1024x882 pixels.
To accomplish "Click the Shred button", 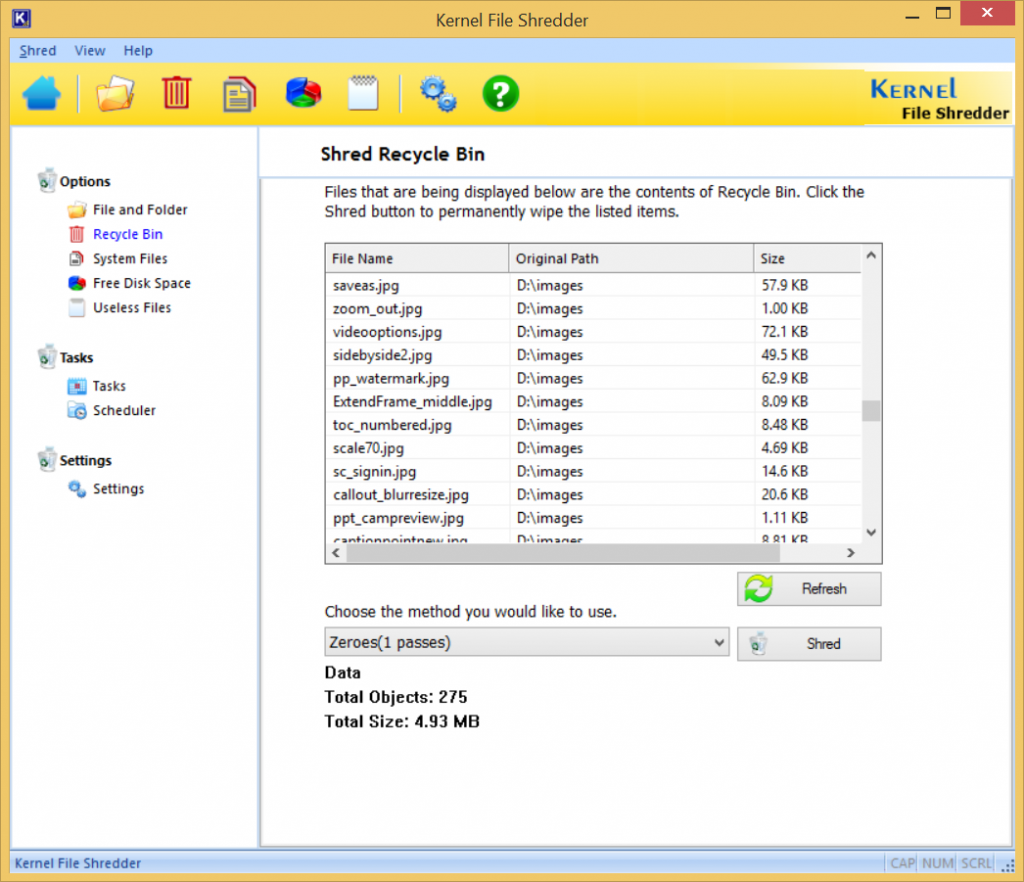I will (809, 644).
